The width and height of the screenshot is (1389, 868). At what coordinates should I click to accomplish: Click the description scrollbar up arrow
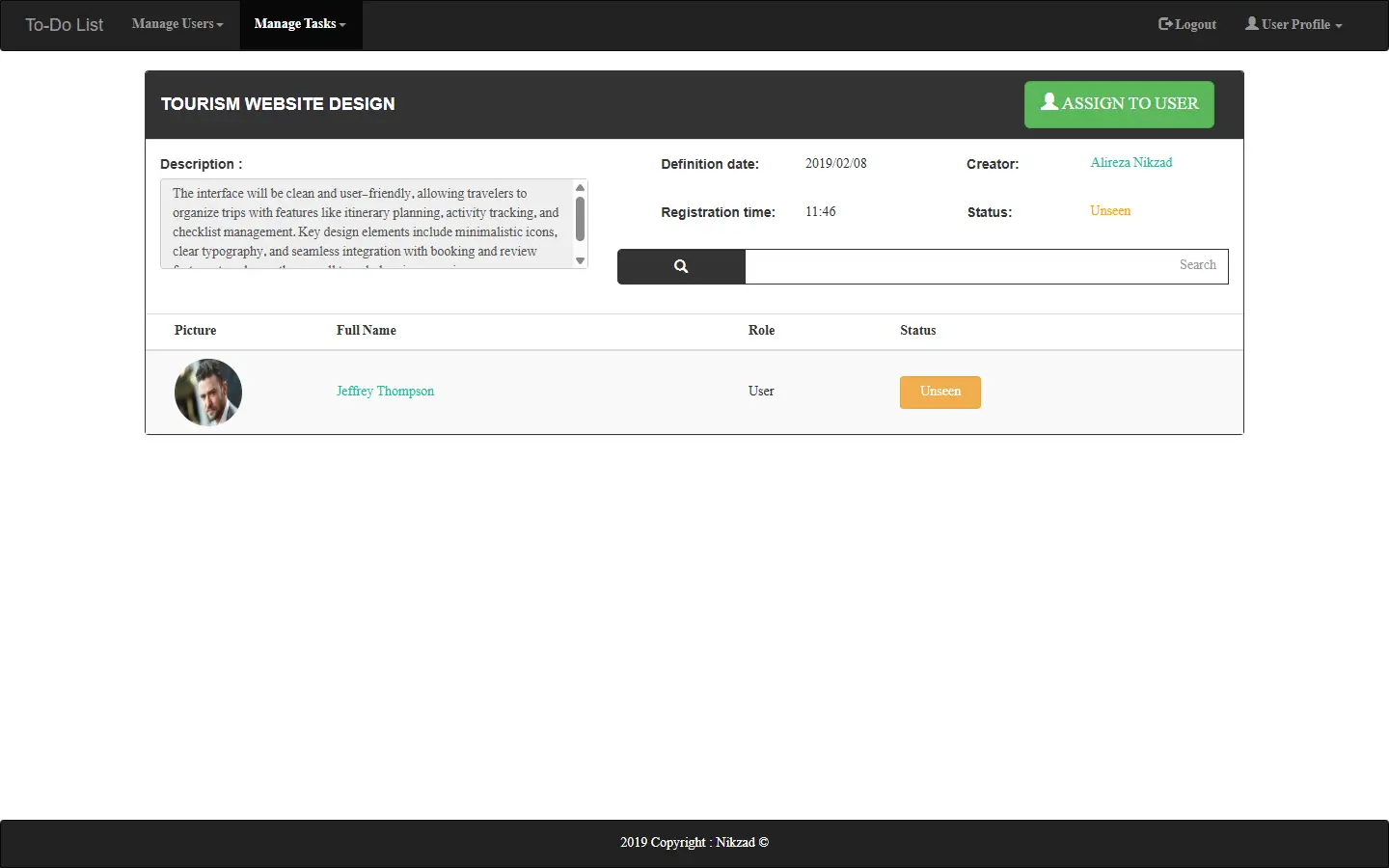pyautogui.click(x=580, y=187)
